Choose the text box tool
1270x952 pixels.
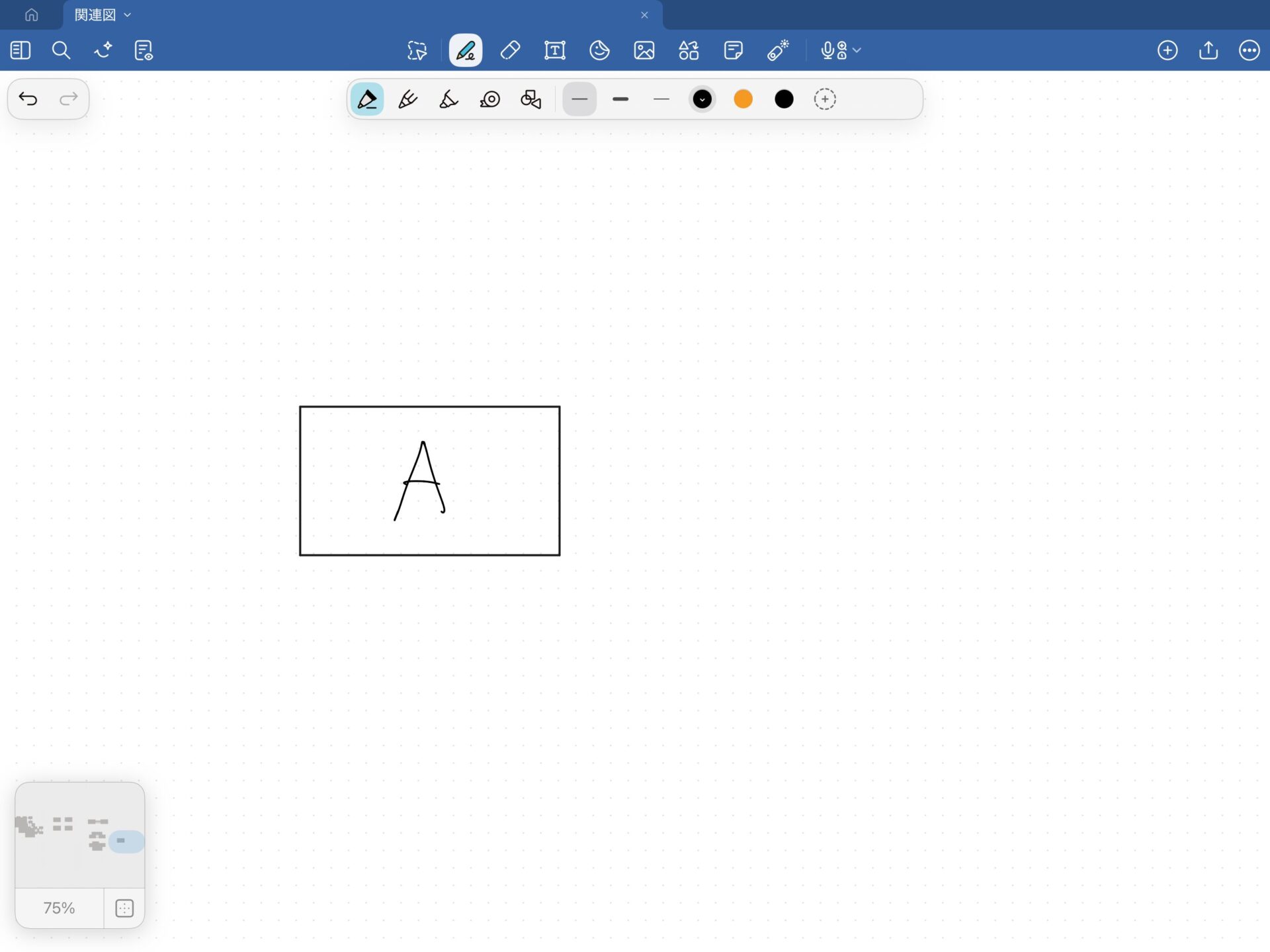[x=554, y=50]
